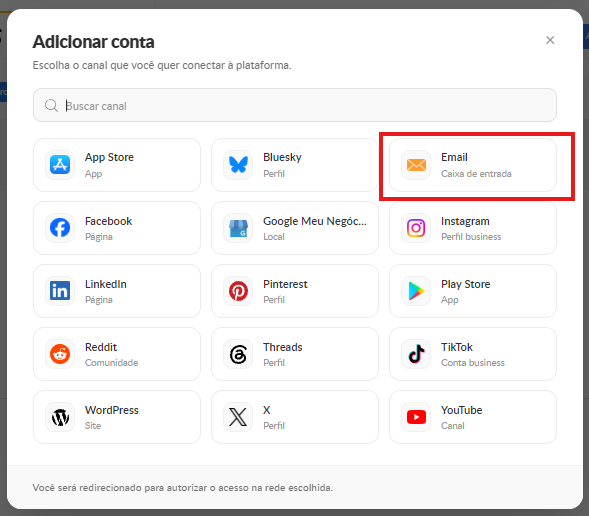Click the X logo icon
The height and width of the screenshot is (516, 589).
coord(238,417)
